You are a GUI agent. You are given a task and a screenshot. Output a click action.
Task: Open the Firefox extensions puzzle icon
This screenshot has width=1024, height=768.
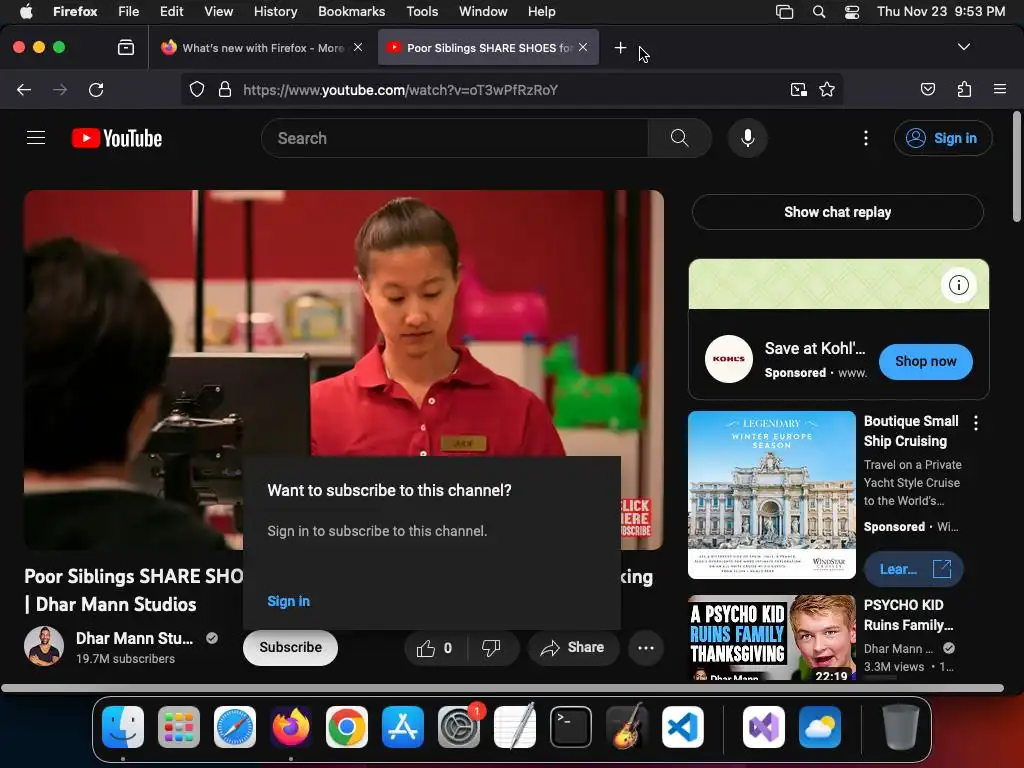tap(964, 89)
